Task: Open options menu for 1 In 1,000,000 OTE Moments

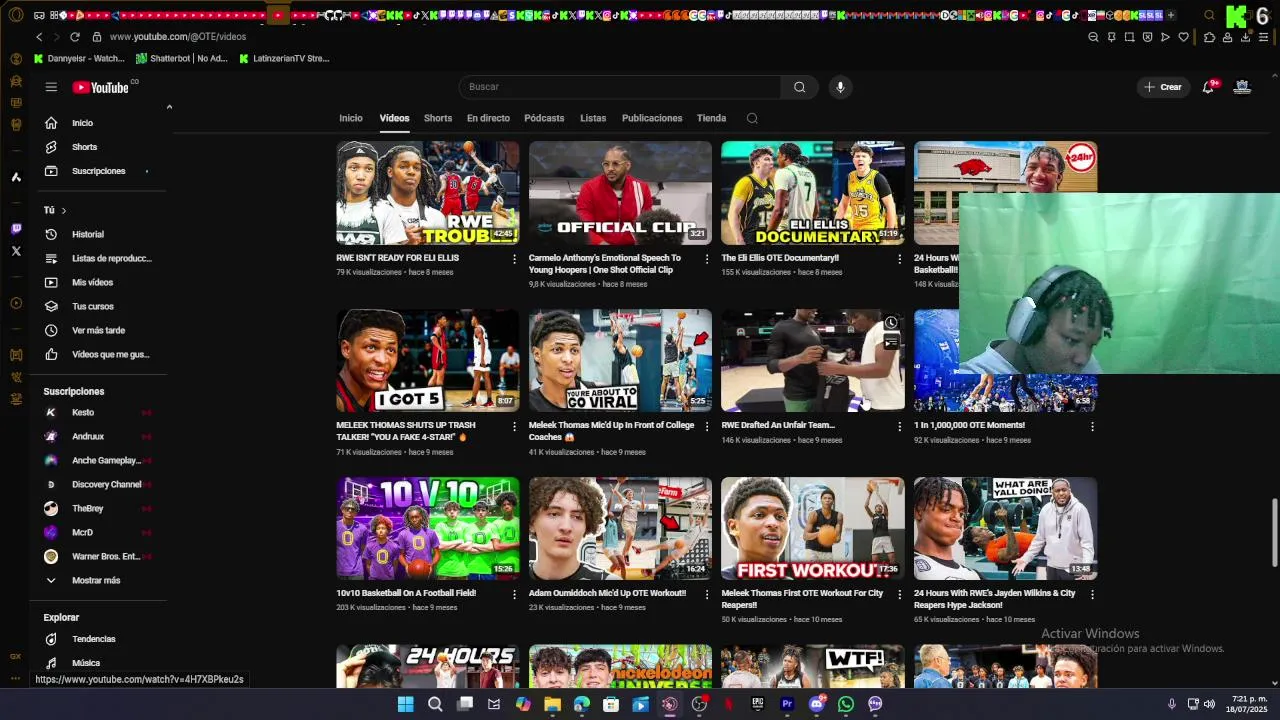Action: [x=1092, y=426]
